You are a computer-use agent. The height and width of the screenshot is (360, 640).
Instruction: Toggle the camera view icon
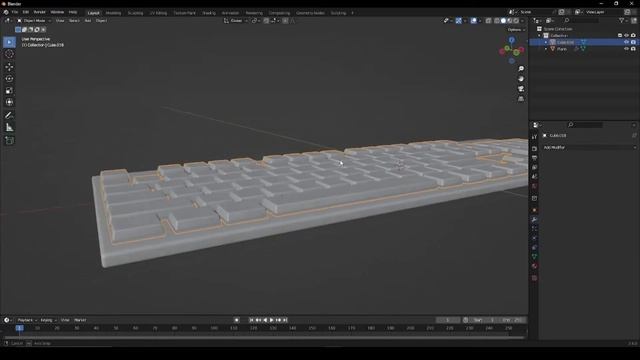(521, 89)
